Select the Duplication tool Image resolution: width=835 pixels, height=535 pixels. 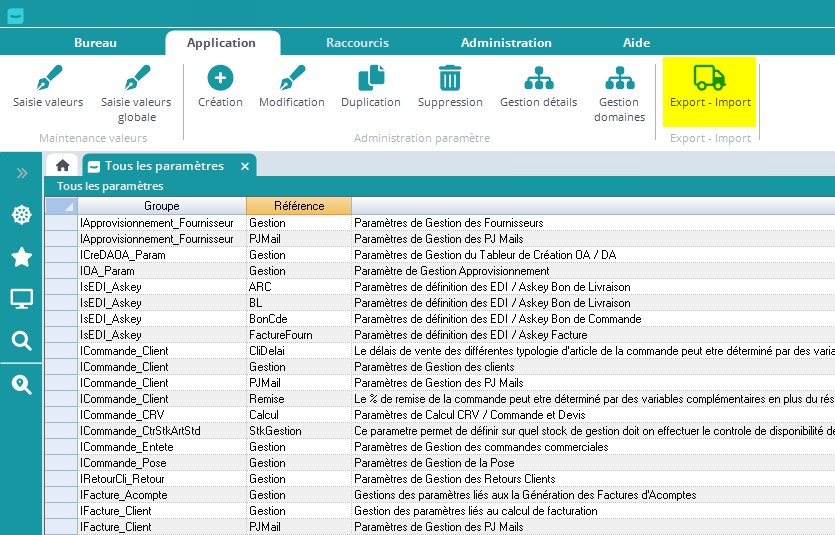click(x=371, y=78)
